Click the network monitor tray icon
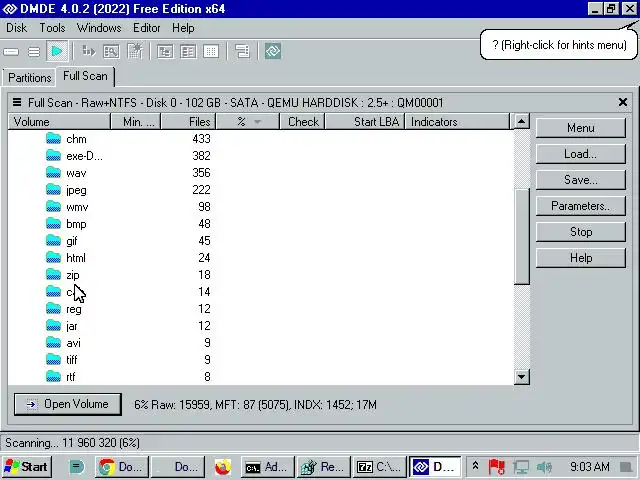The height and width of the screenshot is (480, 640). [521, 467]
